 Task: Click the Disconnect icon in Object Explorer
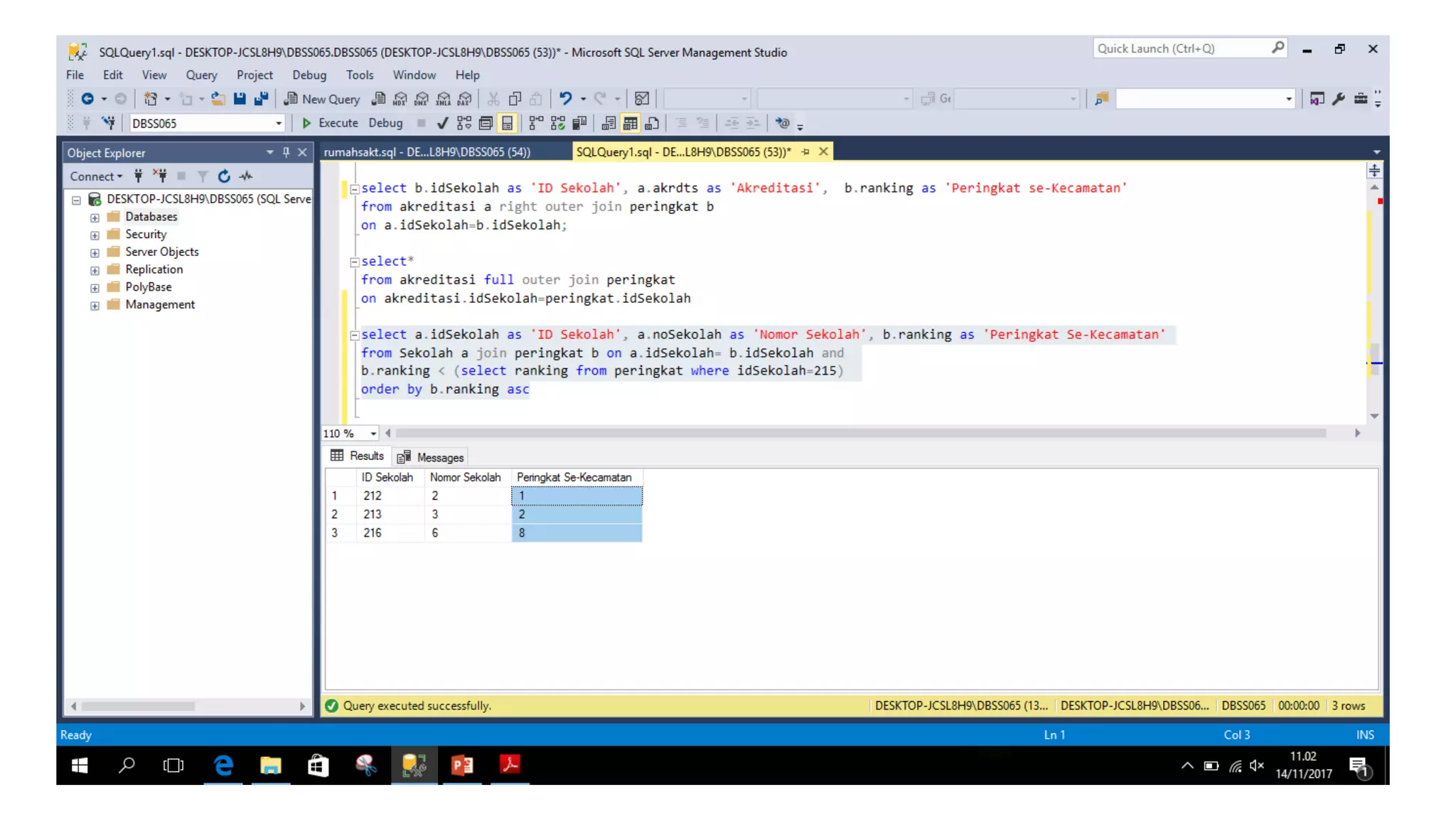point(160,176)
